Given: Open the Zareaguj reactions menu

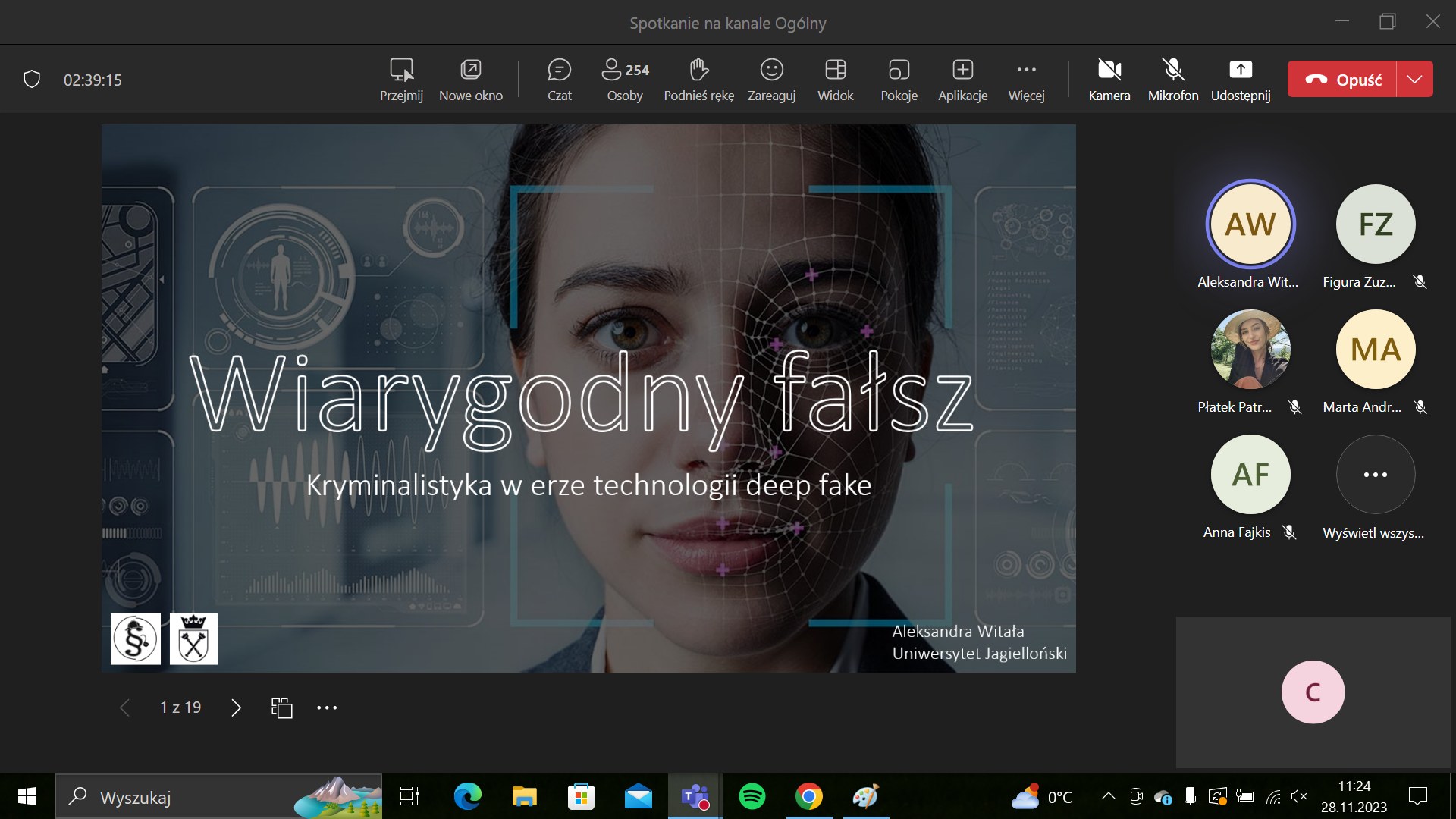Looking at the screenshot, I should (x=771, y=79).
